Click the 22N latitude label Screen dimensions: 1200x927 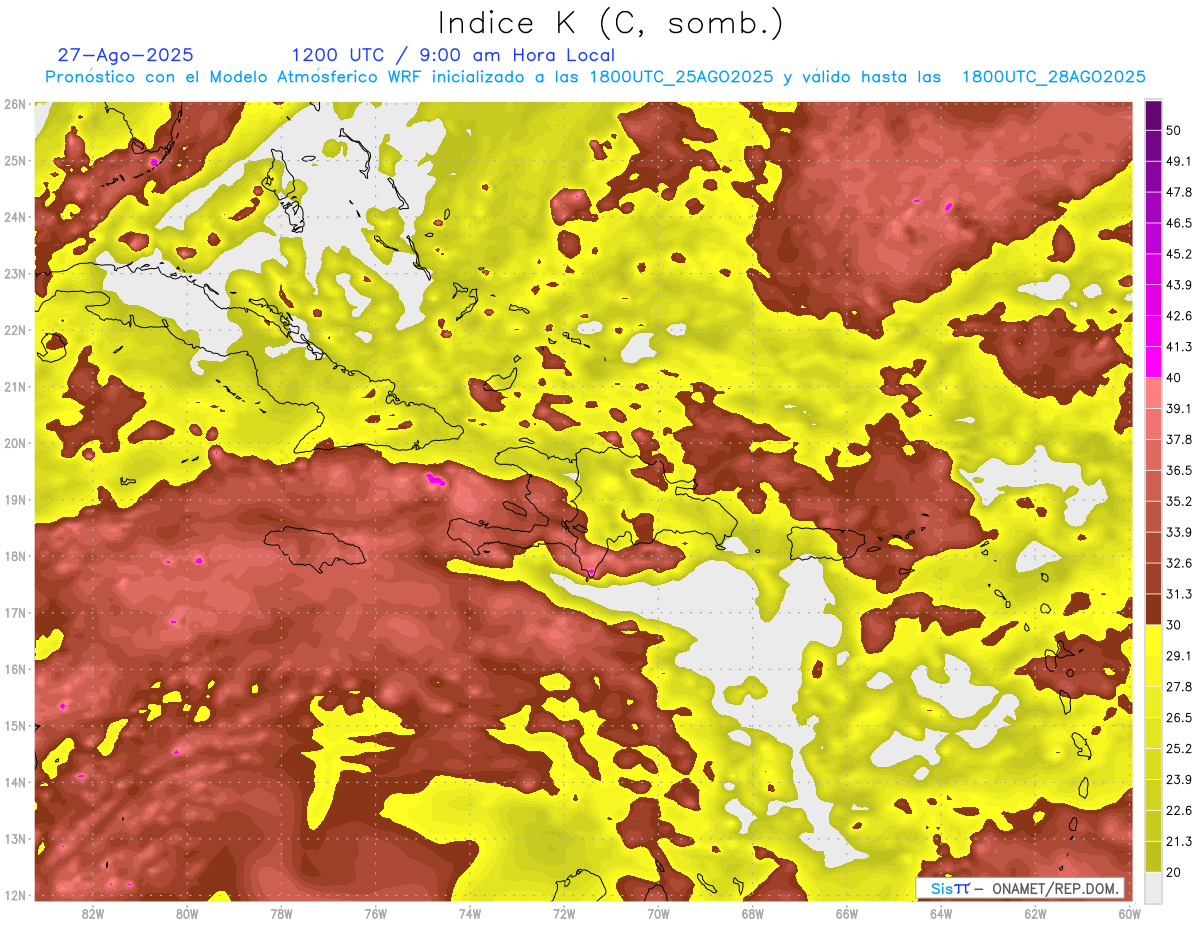14,330
